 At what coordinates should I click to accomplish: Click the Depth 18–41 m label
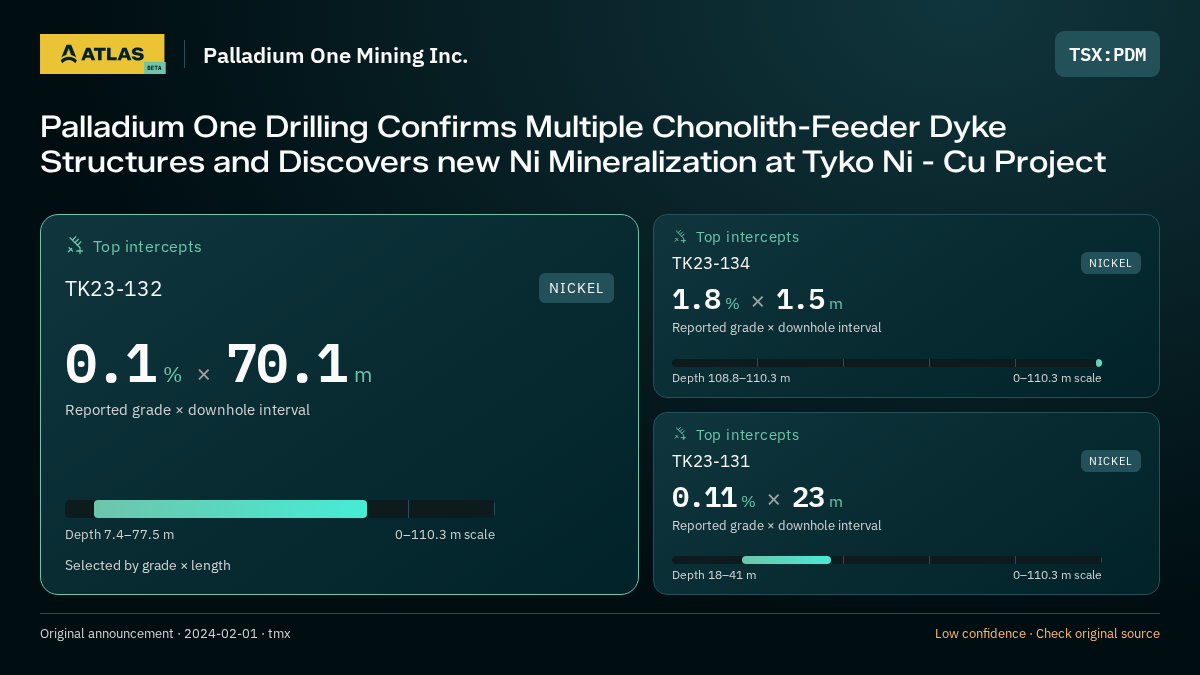(x=714, y=575)
